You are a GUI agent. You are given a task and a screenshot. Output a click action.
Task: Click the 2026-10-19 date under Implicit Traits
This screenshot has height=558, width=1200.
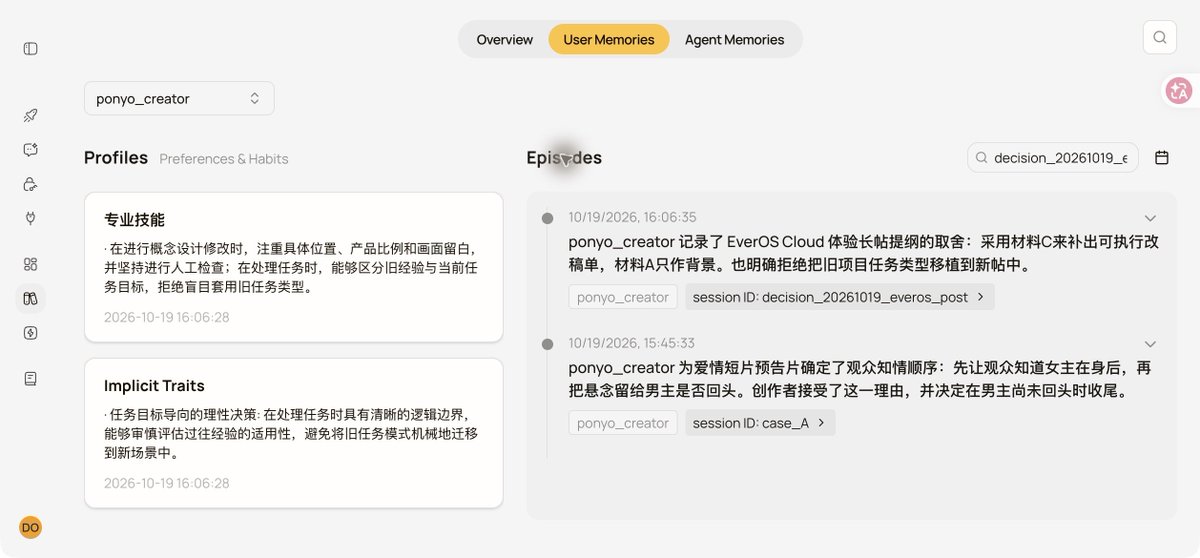click(x=167, y=483)
